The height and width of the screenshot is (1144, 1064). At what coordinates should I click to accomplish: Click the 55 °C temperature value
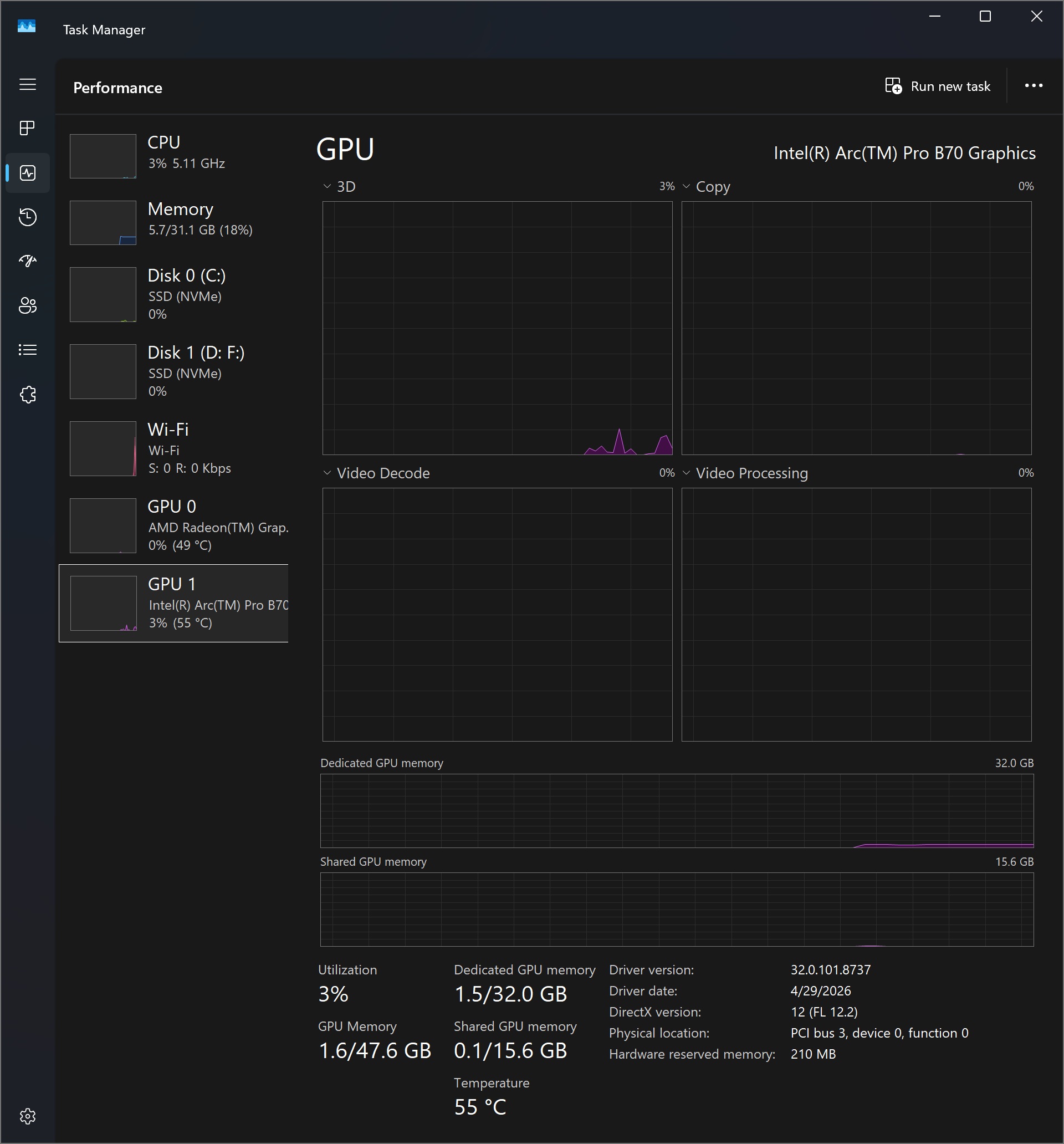click(x=480, y=1107)
